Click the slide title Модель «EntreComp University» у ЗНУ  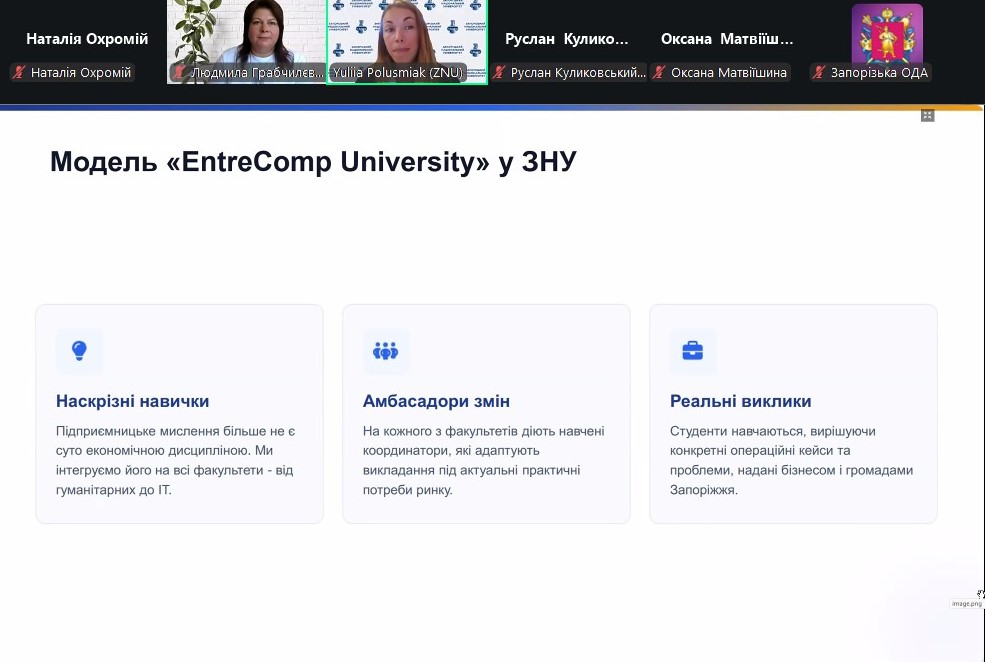[x=313, y=161]
